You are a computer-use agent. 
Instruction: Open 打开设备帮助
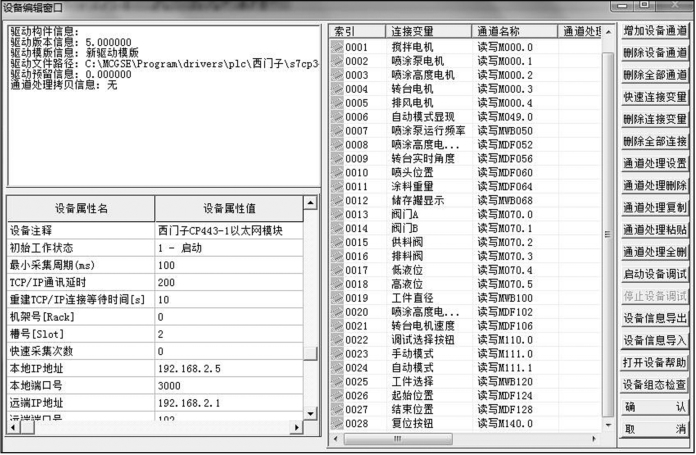point(655,363)
